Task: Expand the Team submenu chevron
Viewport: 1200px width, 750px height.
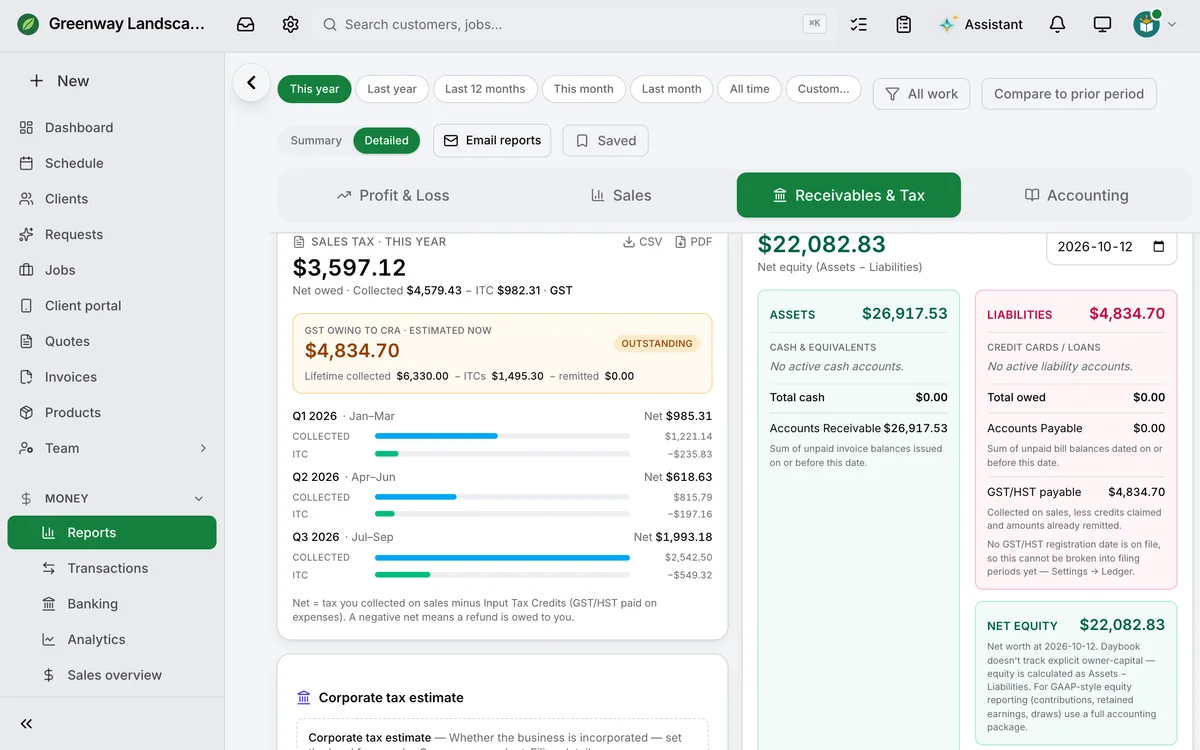Action: [203, 448]
